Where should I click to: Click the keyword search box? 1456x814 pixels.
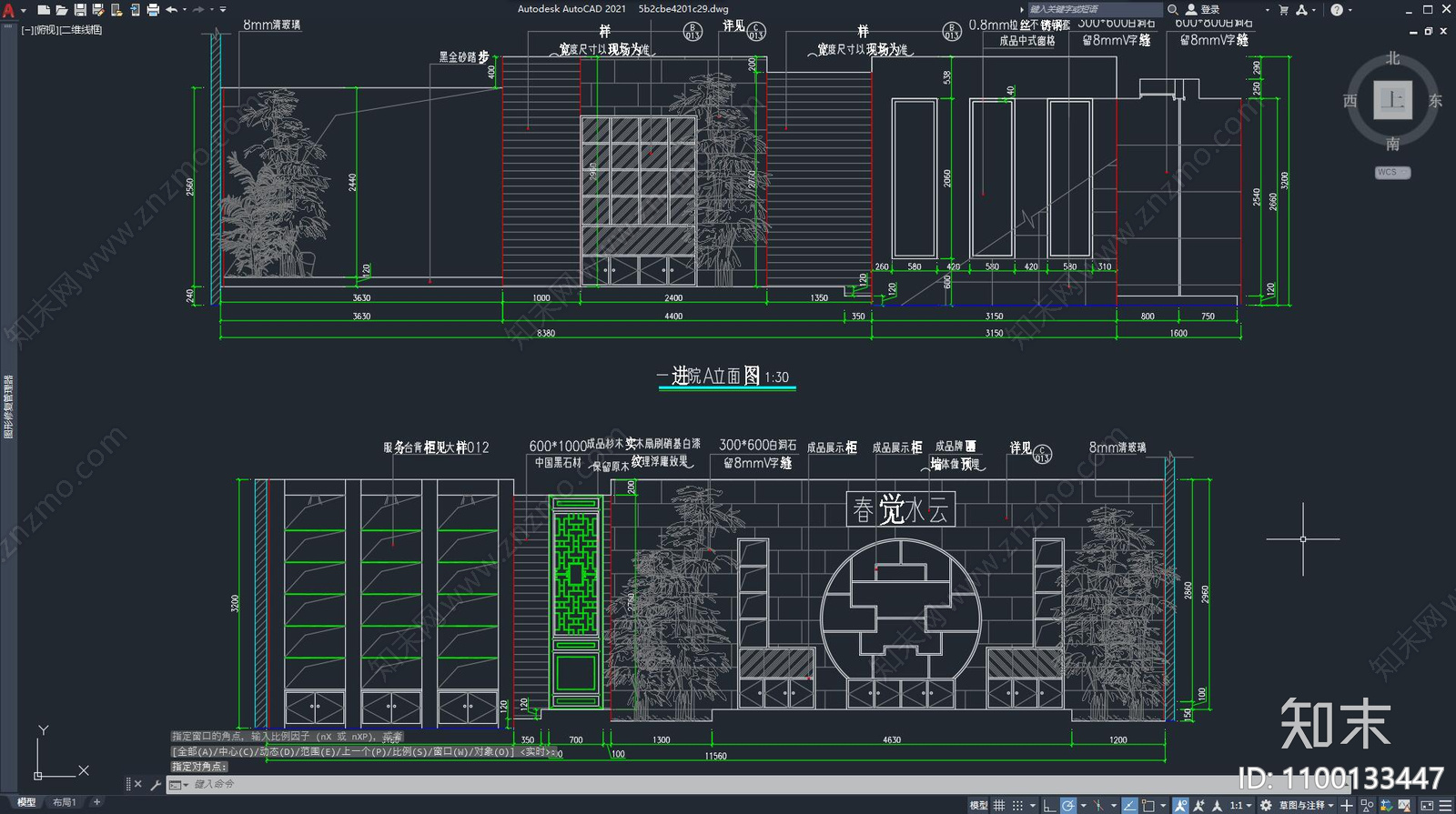(x=1095, y=10)
